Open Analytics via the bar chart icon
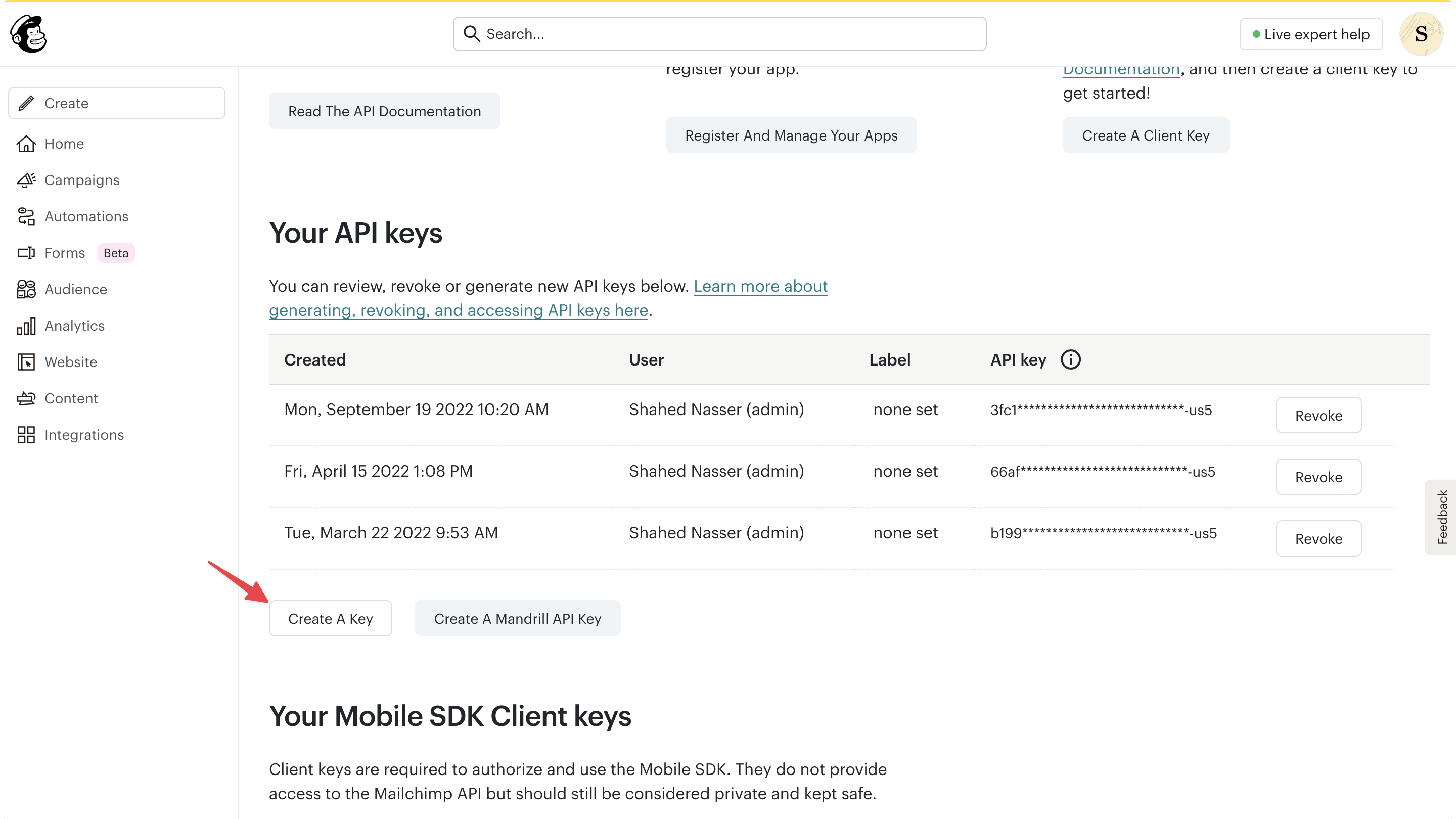 pyautogui.click(x=26, y=326)
